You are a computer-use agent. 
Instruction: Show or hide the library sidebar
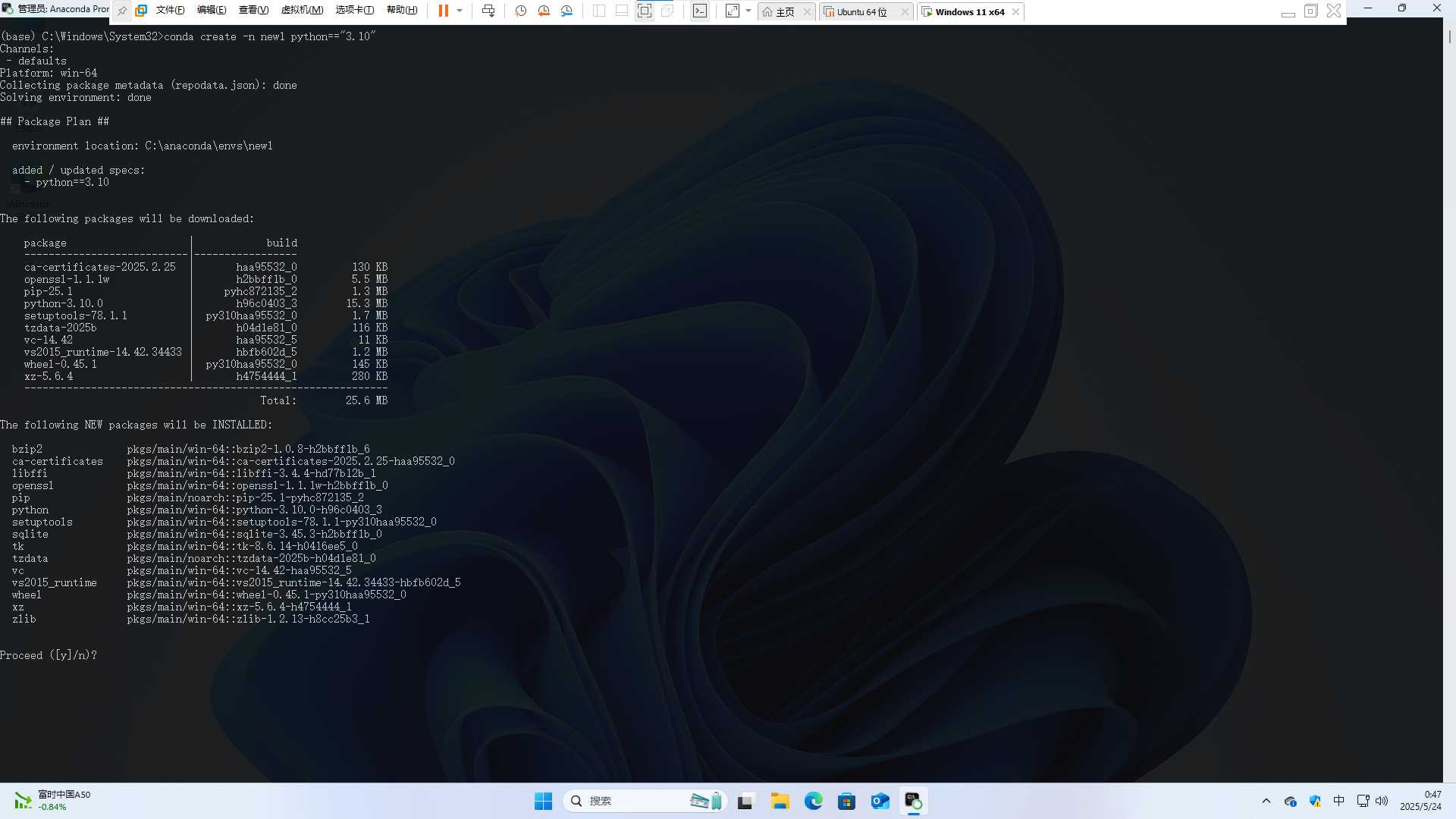599,11
